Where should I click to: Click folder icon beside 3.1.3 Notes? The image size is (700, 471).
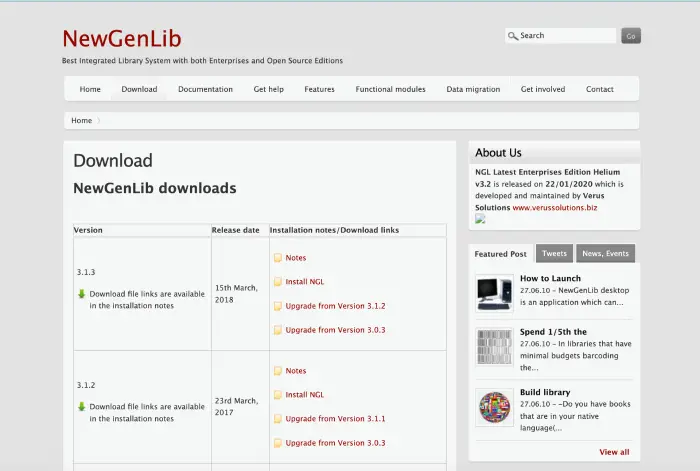tap(278, 258)
